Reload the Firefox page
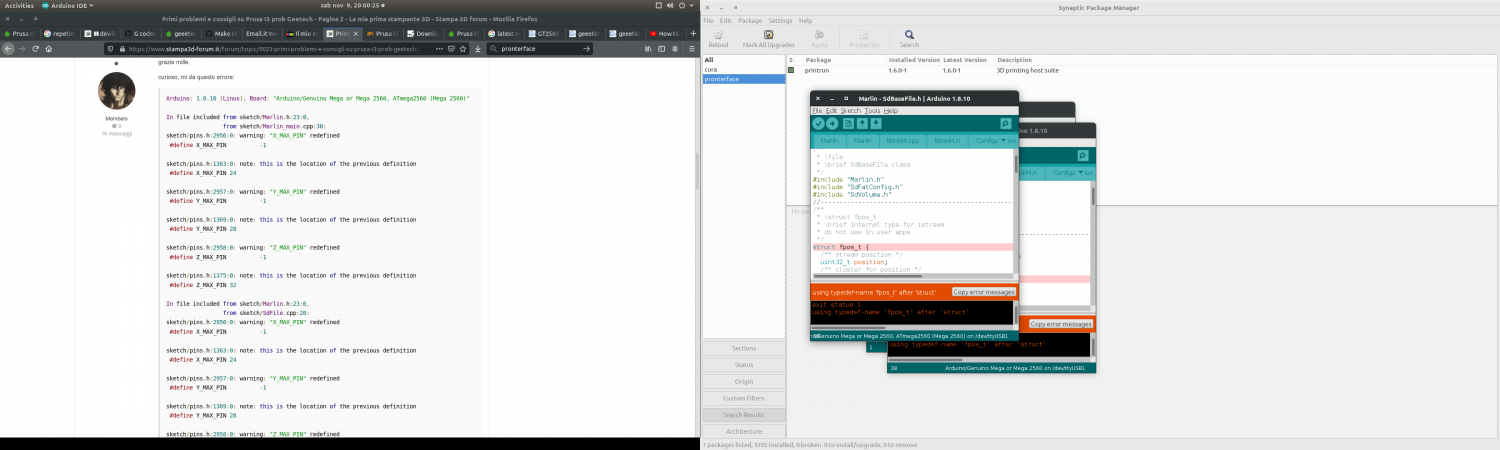The image size is (1500, 450). tap(35, 48)
